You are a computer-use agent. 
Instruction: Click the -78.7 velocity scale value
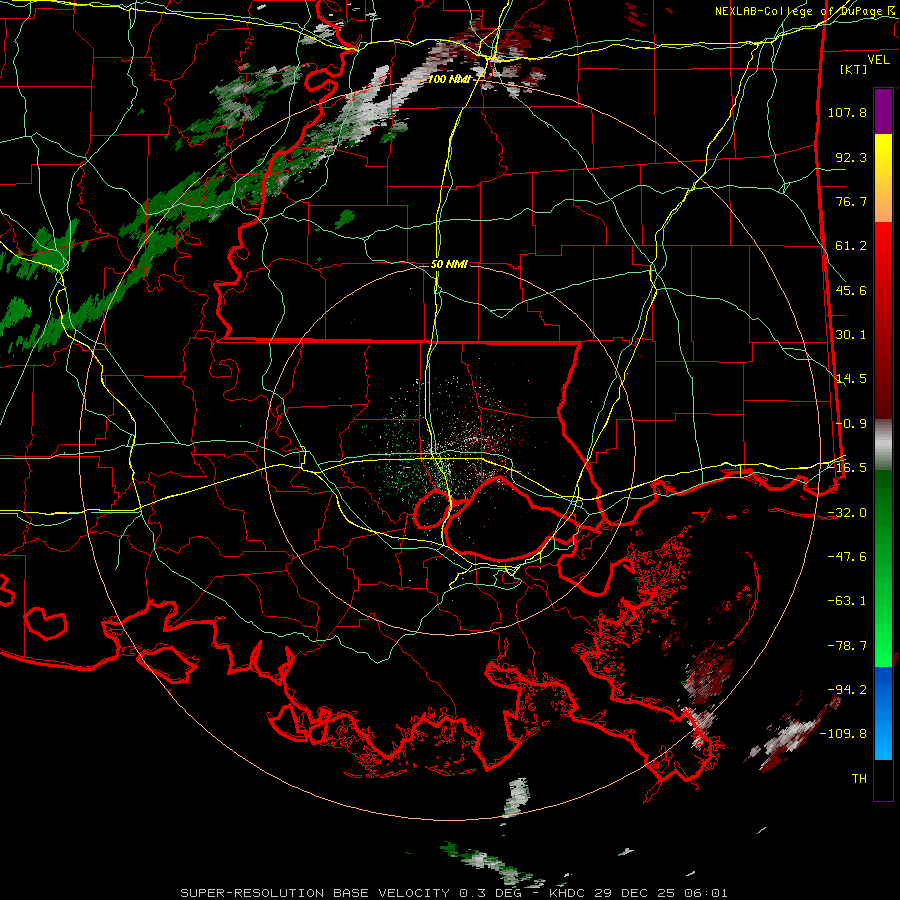tap(847, 646)
